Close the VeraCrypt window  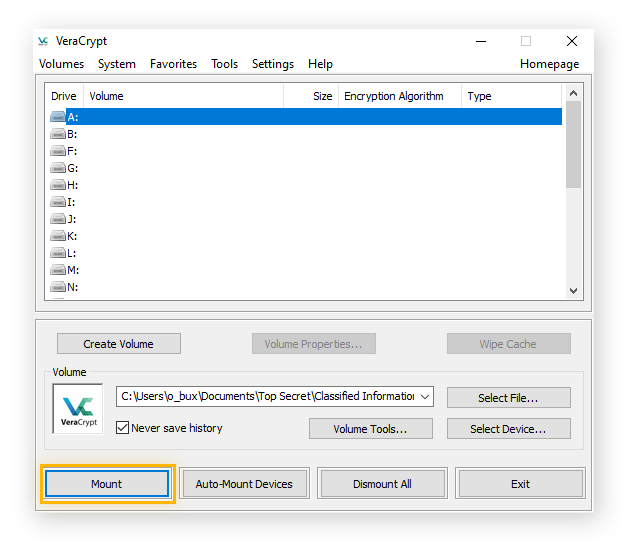pos(572,41)
